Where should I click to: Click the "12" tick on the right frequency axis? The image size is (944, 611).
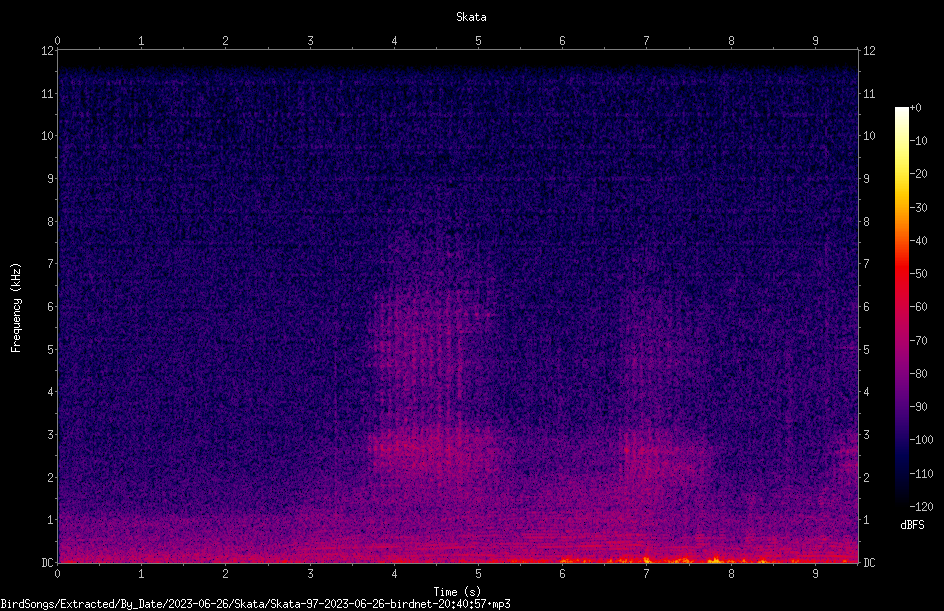(869, 51)
